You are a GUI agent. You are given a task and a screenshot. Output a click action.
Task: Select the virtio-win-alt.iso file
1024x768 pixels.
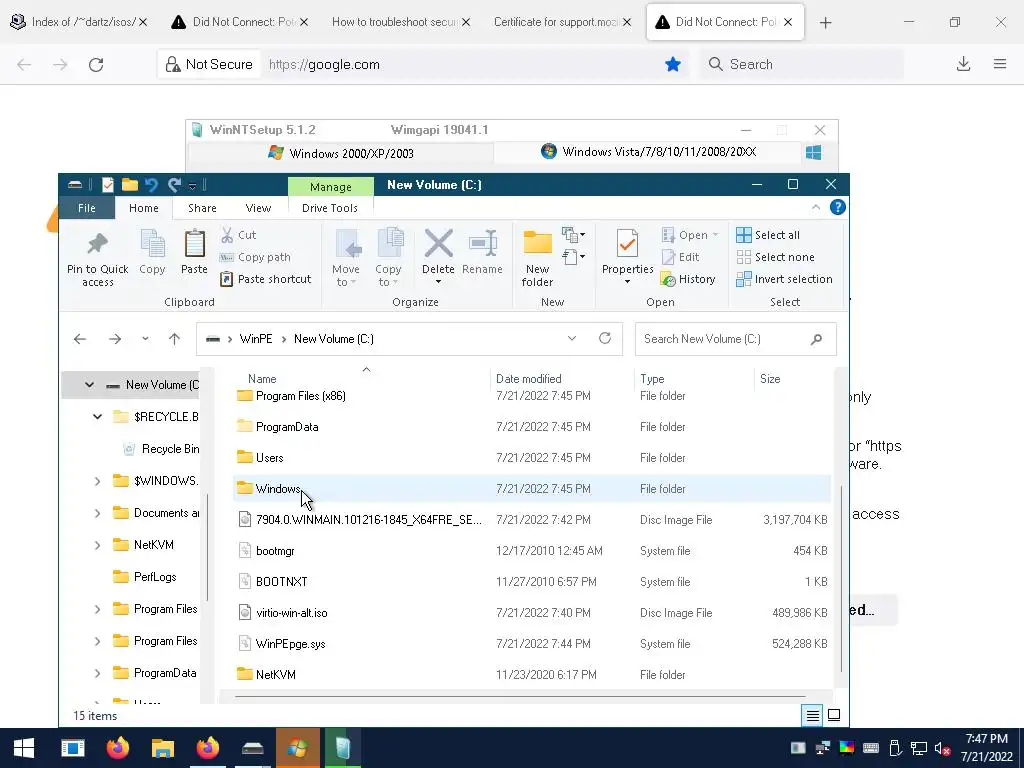(x=532, y=613)
